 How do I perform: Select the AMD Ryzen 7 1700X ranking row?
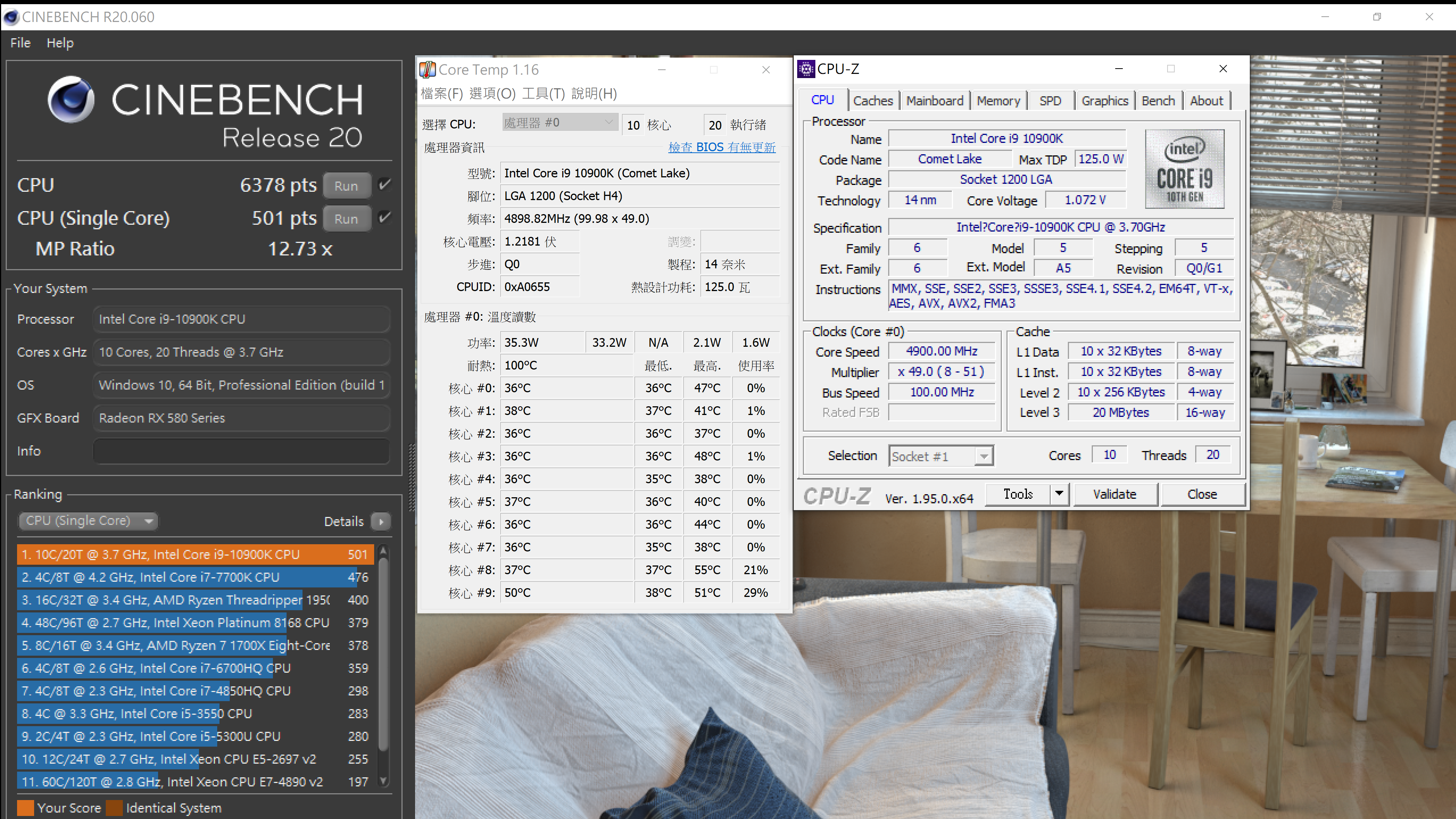pos(195,645)
